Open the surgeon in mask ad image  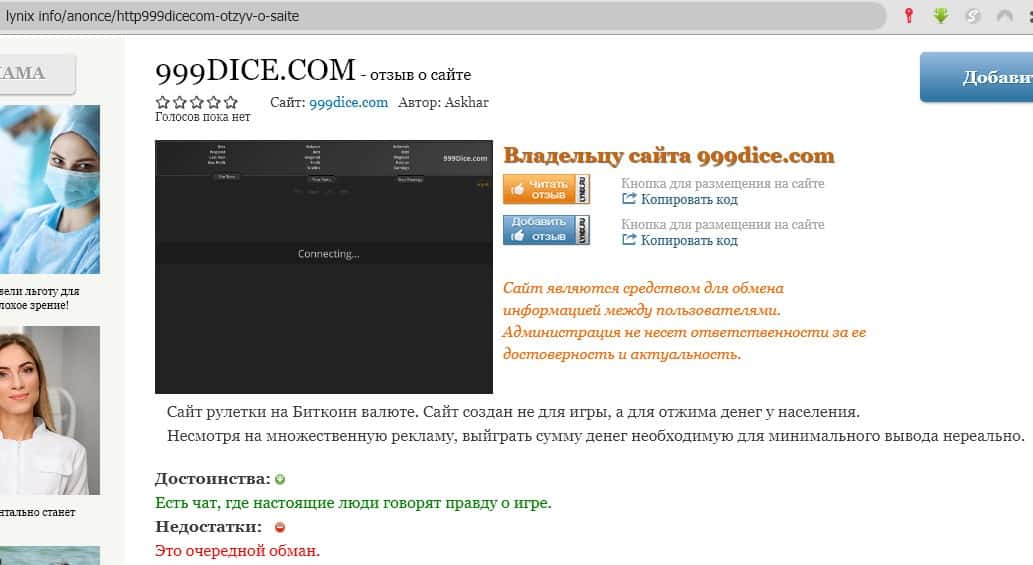[x=50, y=189]
